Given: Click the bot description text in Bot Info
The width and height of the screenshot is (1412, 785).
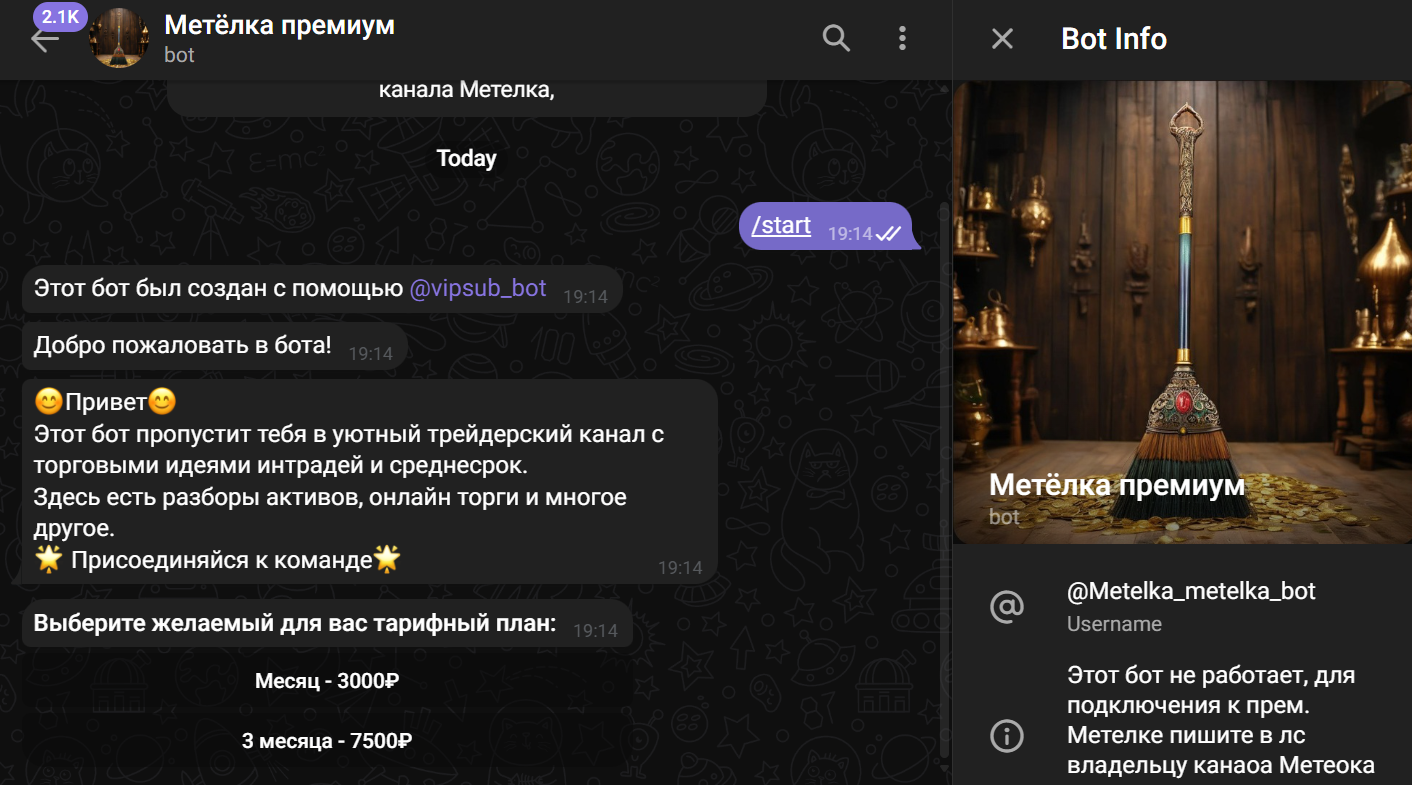Looking at the screenshot, I should (x=1220, y=721).
